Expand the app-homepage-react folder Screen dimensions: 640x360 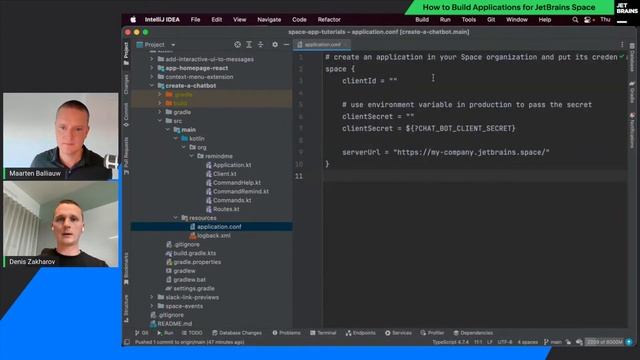(152, 68)
